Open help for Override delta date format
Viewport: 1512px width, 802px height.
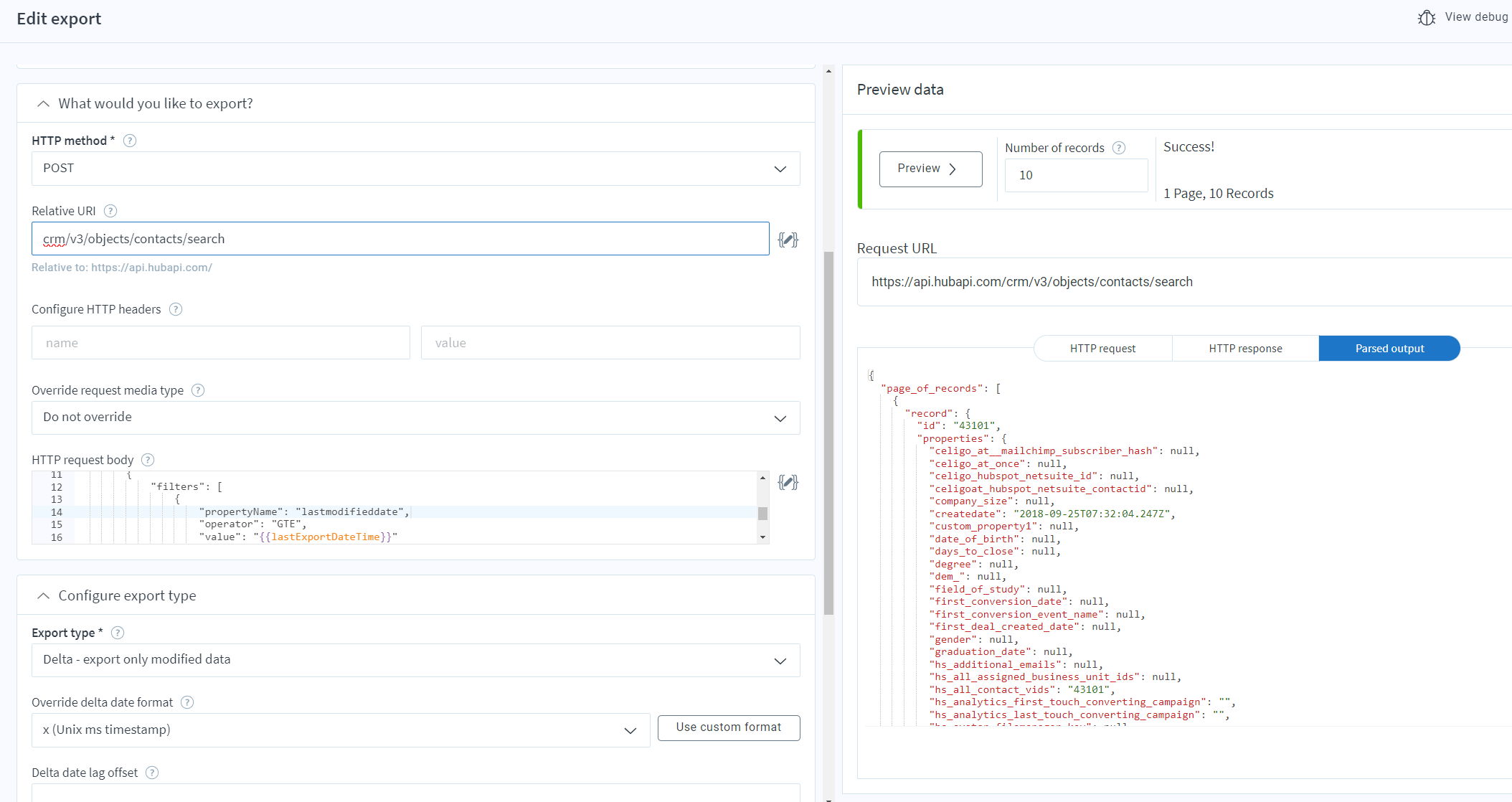pos(187,702)
